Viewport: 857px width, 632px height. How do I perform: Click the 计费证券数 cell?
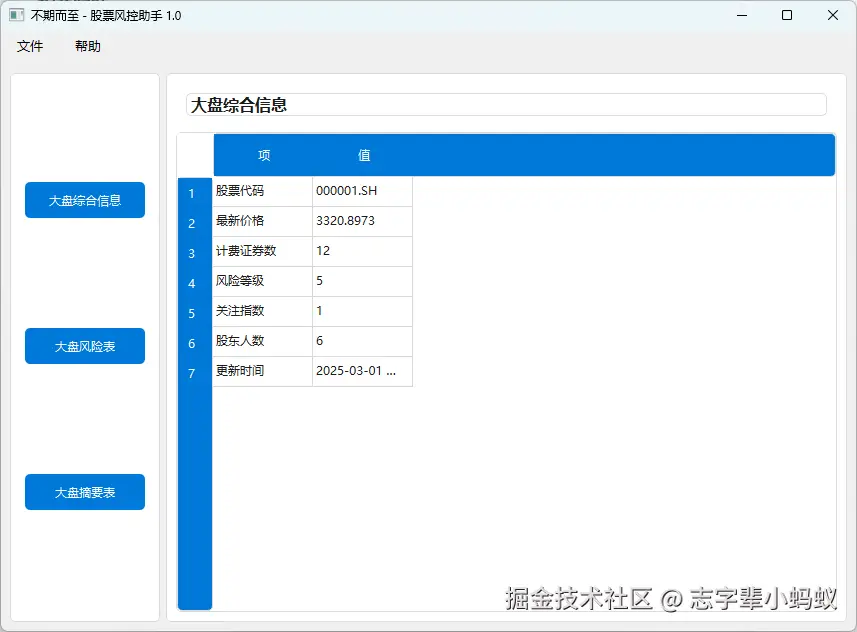(x=262, y=251)
